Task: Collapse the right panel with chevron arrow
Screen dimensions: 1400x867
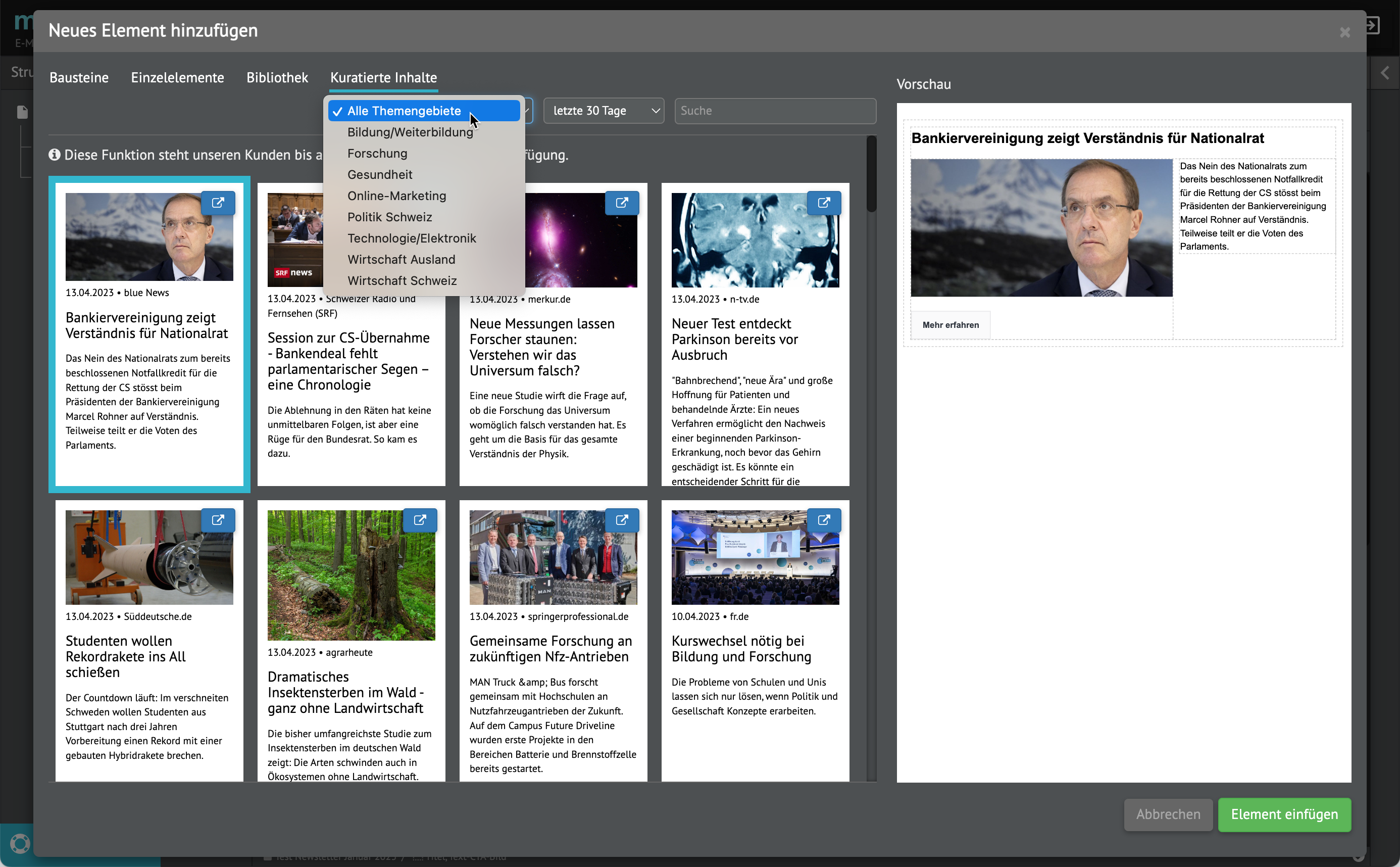Action: [x=1385, y=73]
